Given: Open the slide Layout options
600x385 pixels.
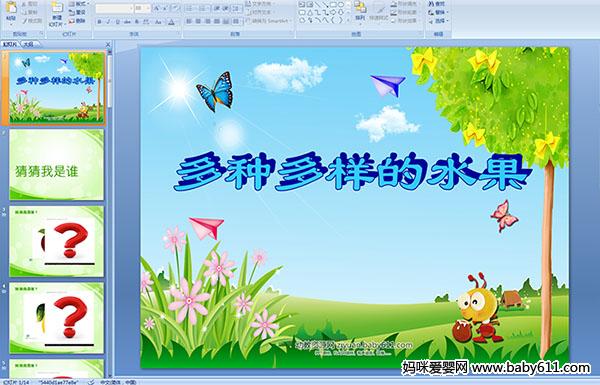Looking at the screenshot, I should pyautogui.click(x=79, y=4).
